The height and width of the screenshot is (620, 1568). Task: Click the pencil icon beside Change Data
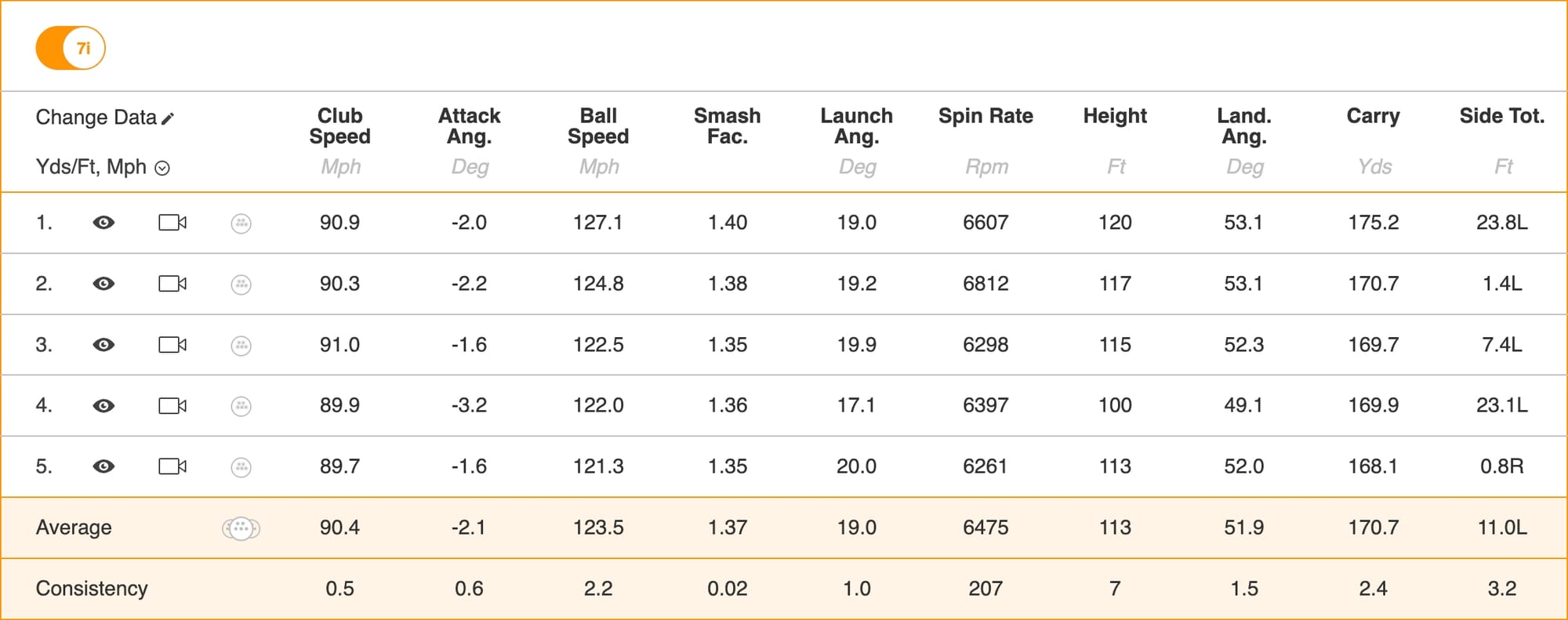tap(168, 118)
